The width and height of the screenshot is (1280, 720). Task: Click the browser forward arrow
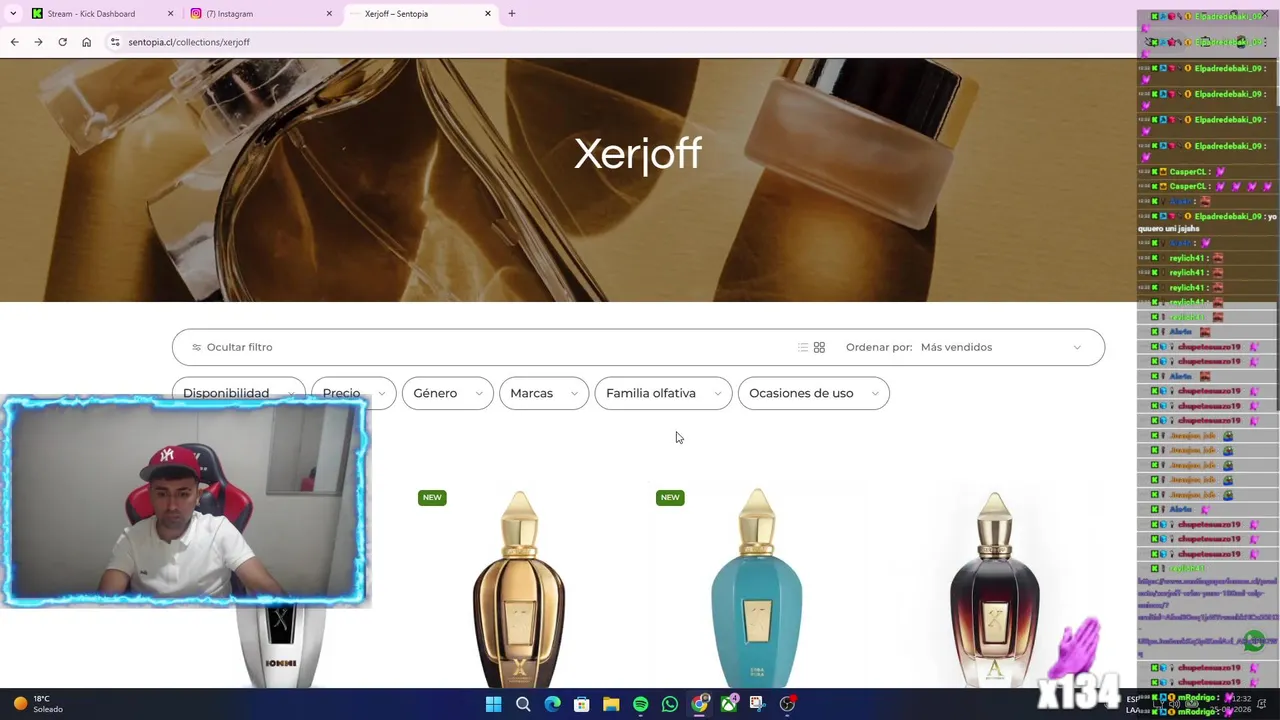tap(38, 42)
